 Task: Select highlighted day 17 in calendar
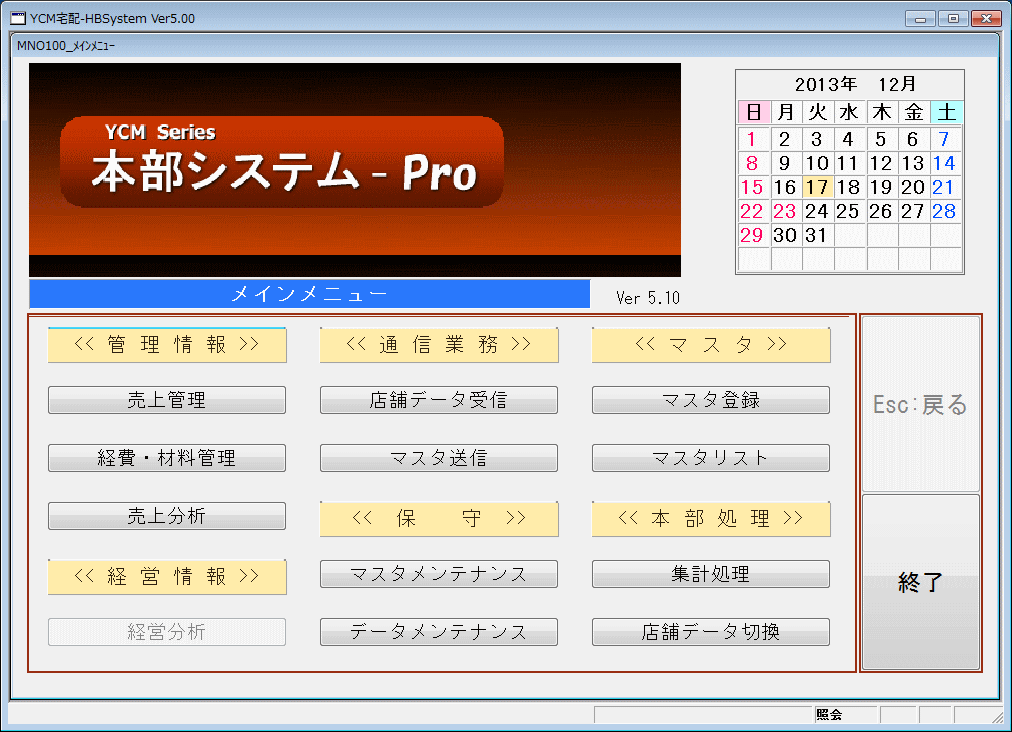tap(817, 187)
